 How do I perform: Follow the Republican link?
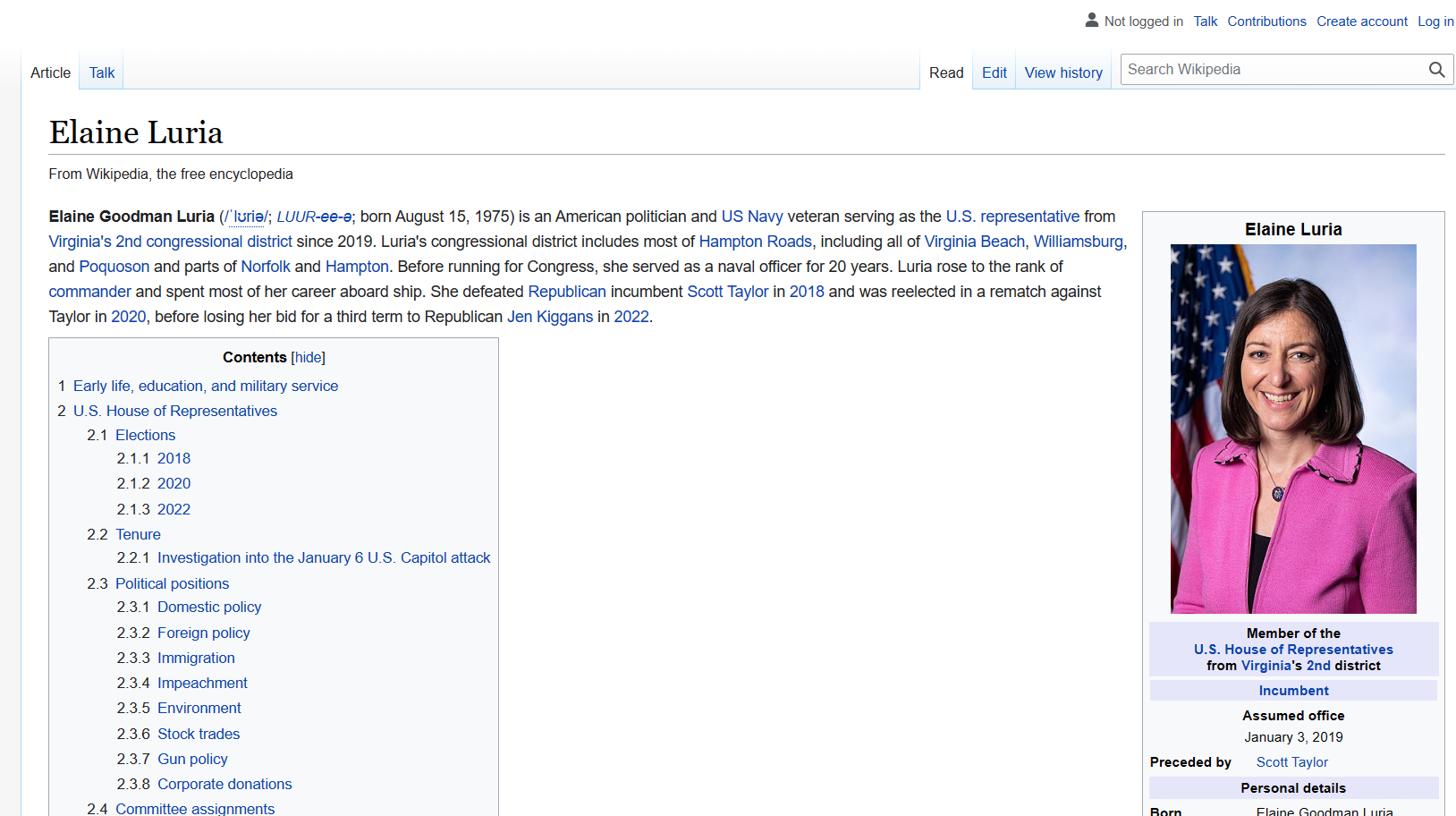click(567, 292)
